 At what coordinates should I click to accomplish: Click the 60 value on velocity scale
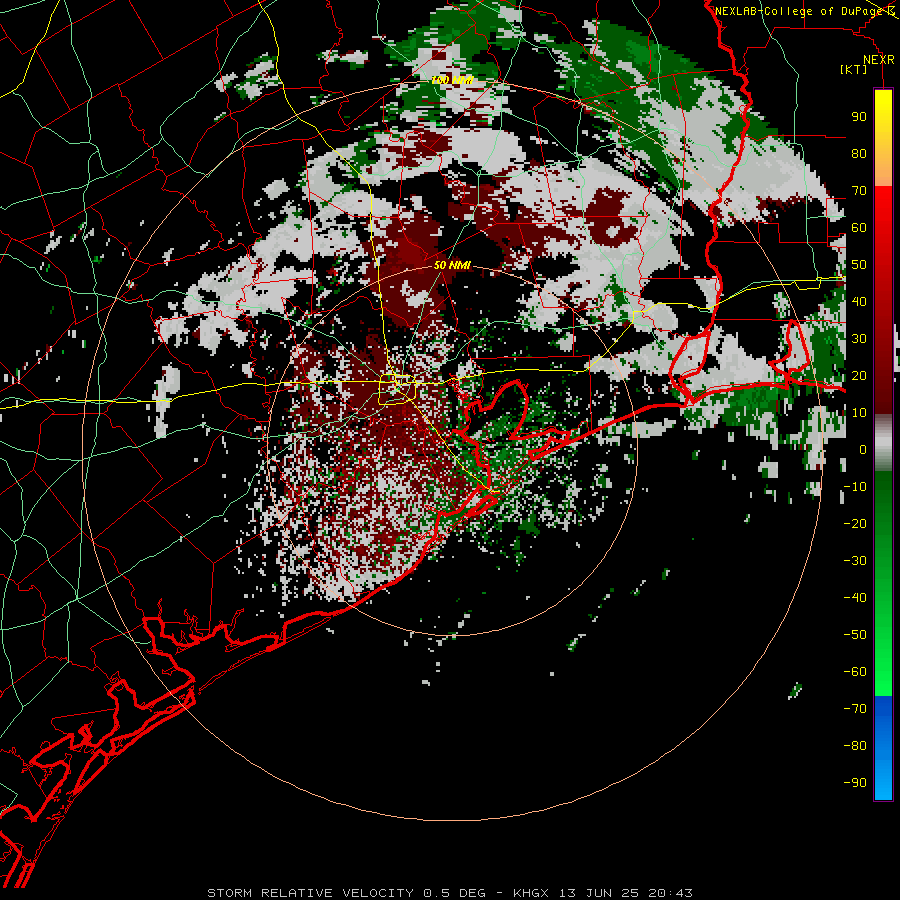pyautogui.click(x=859, y=227)
